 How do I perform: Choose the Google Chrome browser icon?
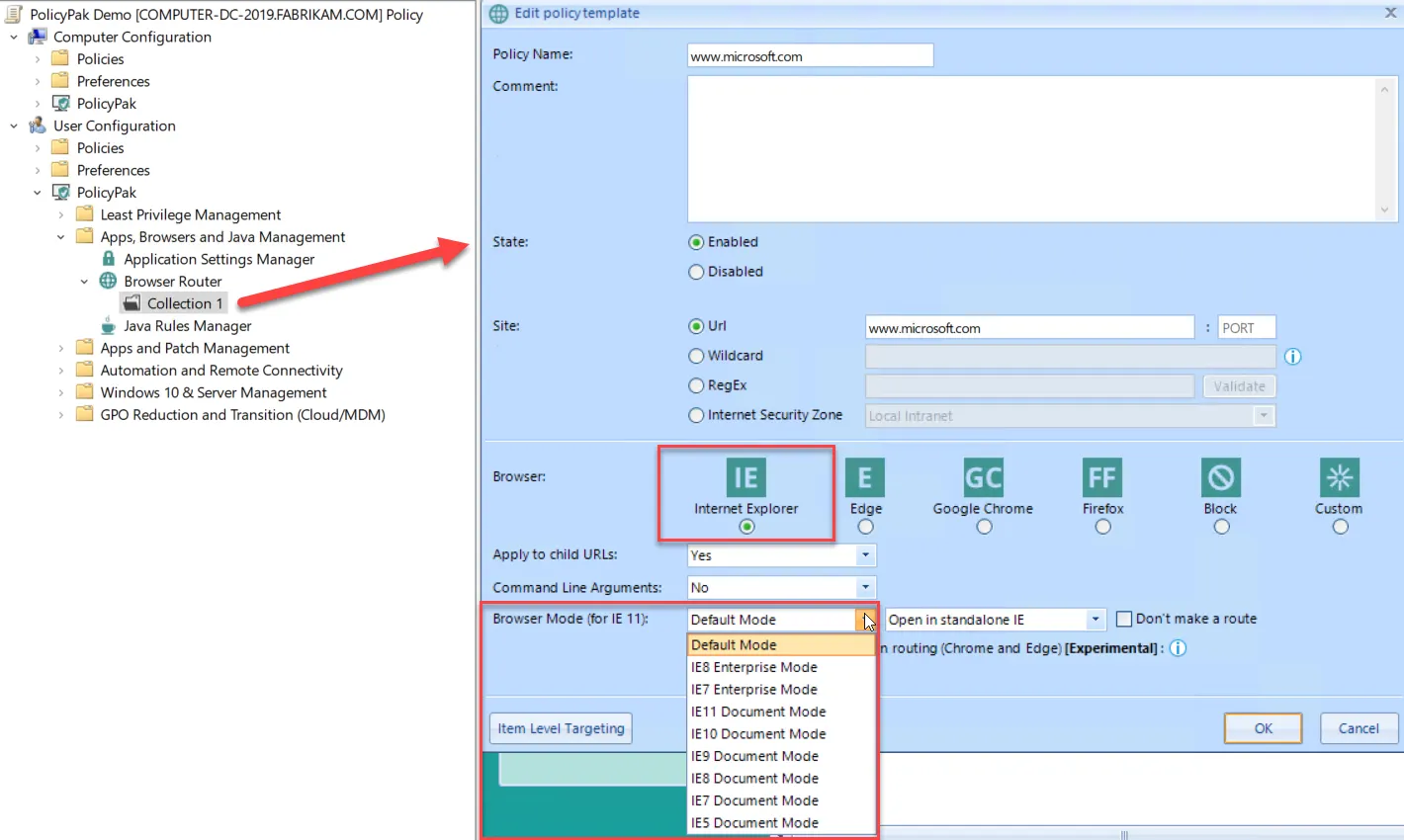point(984,477)
